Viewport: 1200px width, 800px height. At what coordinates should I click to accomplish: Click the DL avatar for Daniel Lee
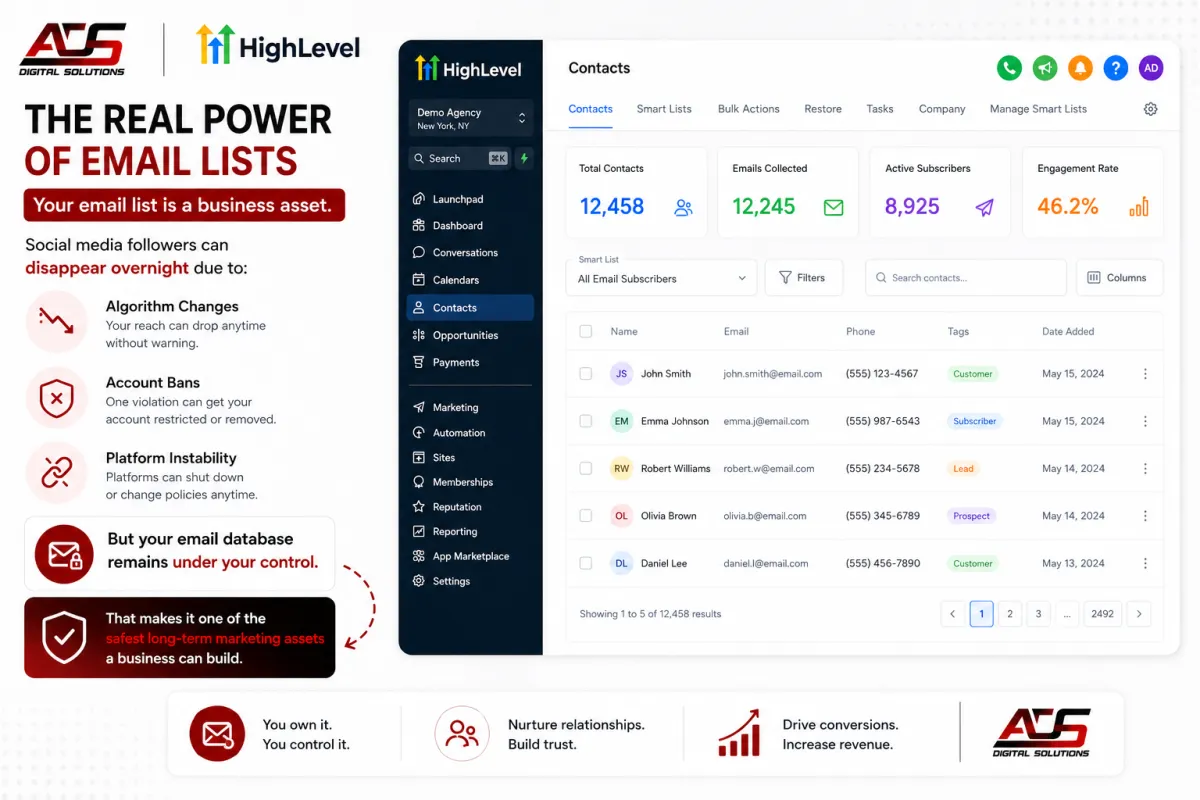621,563
